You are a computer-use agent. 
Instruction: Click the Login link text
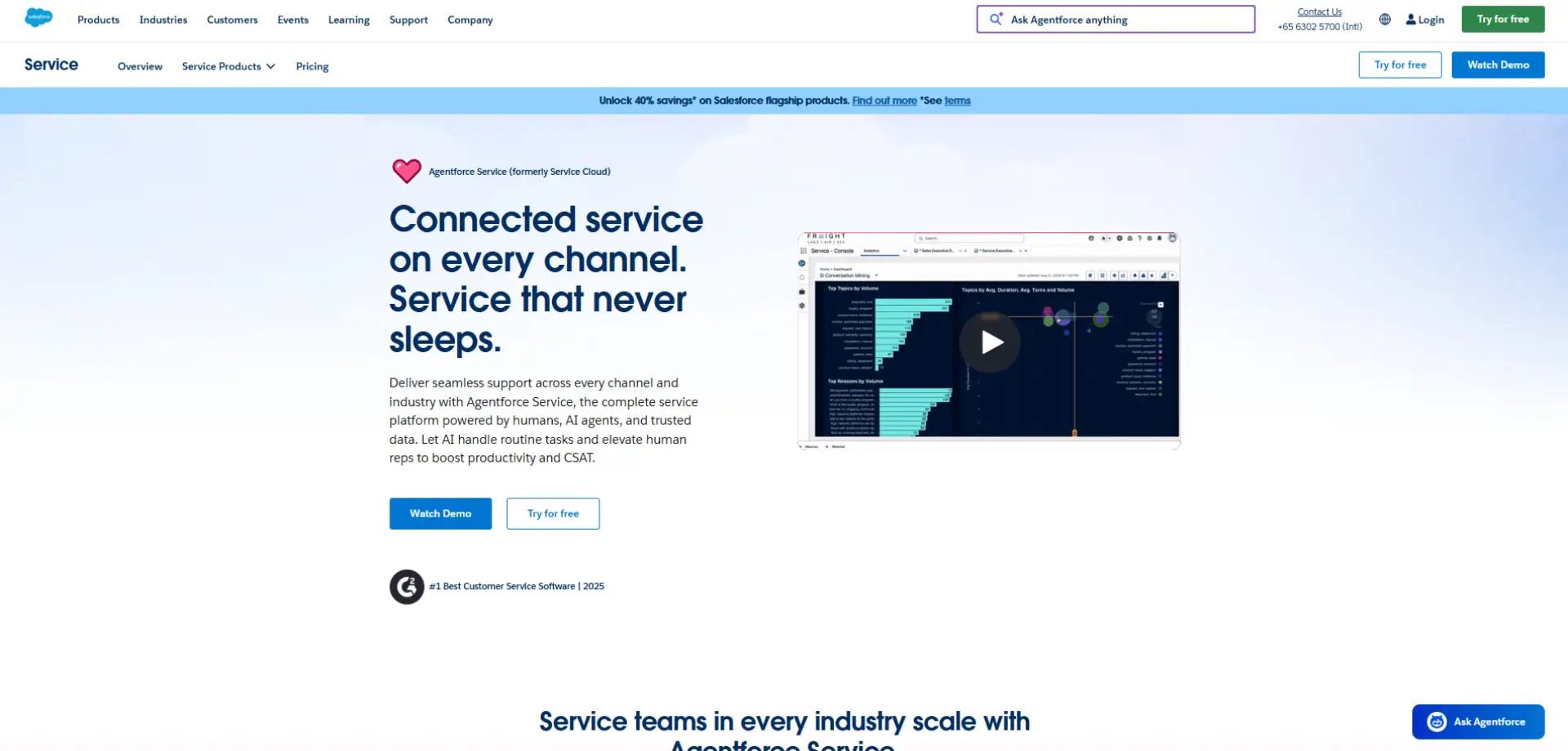coord(1431,20)
